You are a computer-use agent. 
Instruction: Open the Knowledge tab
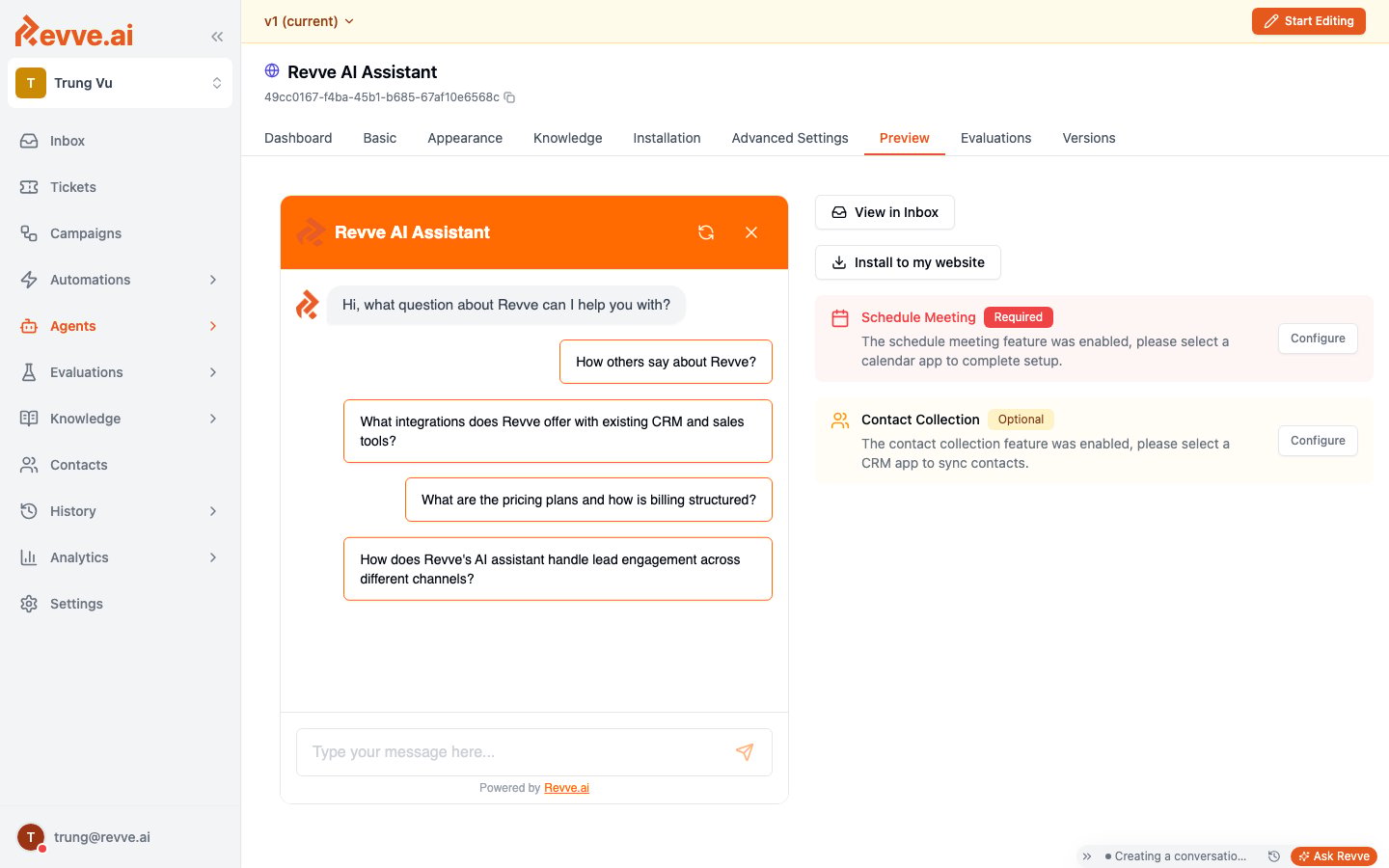pos(568,138)
